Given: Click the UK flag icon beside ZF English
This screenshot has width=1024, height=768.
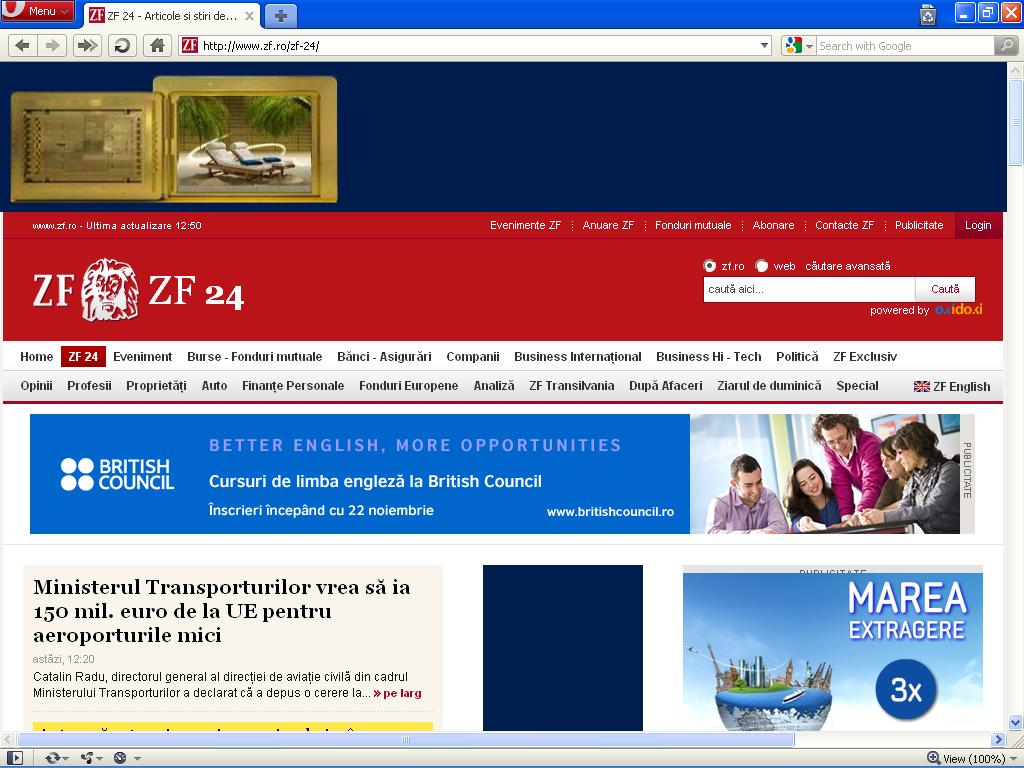Looking at the screenshot, I should 921,387.
